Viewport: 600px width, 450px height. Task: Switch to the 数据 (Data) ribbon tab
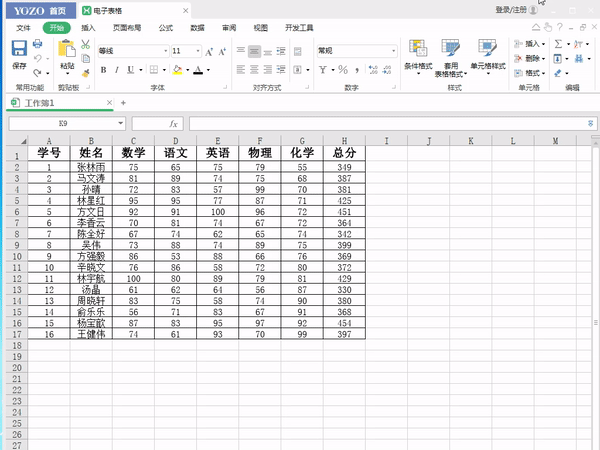pyautogui.click(x=197, y=28)
